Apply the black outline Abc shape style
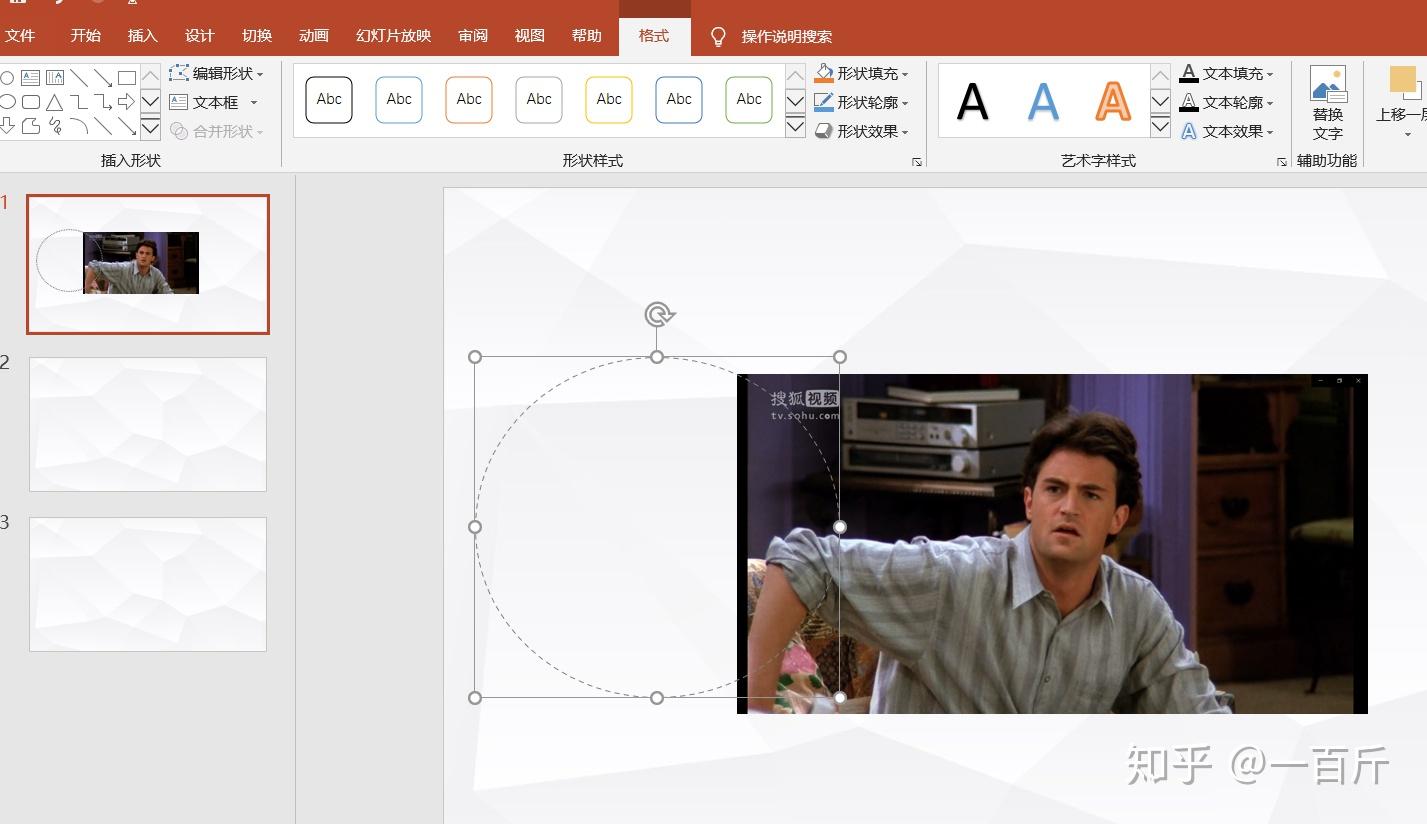This screenshot has height=824, width=1427. (329, 100)
